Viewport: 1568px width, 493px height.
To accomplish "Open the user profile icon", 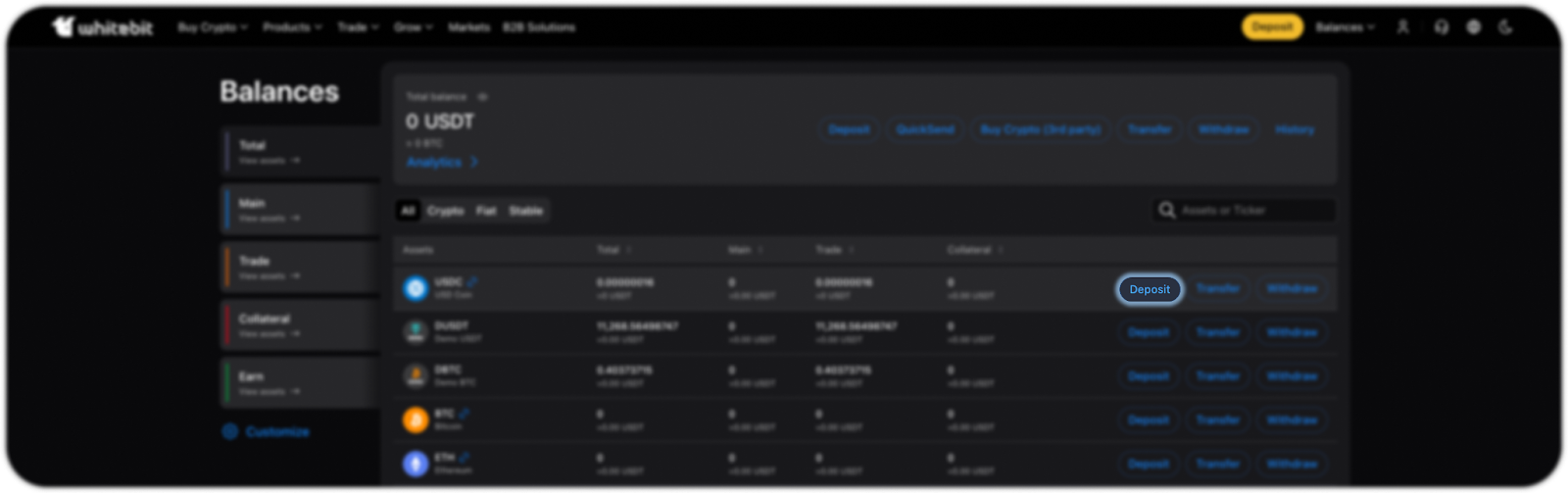I will (x=1402, y=27).
